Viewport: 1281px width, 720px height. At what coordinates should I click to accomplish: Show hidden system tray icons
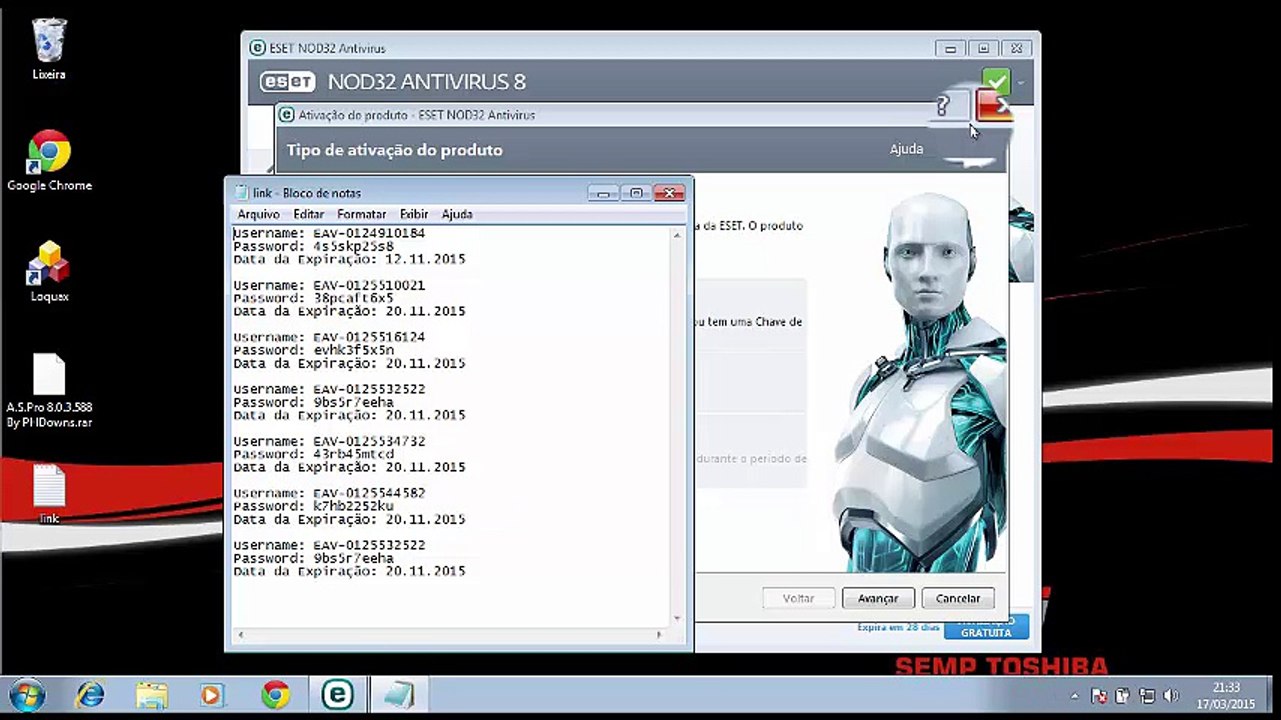point(1075,696)
